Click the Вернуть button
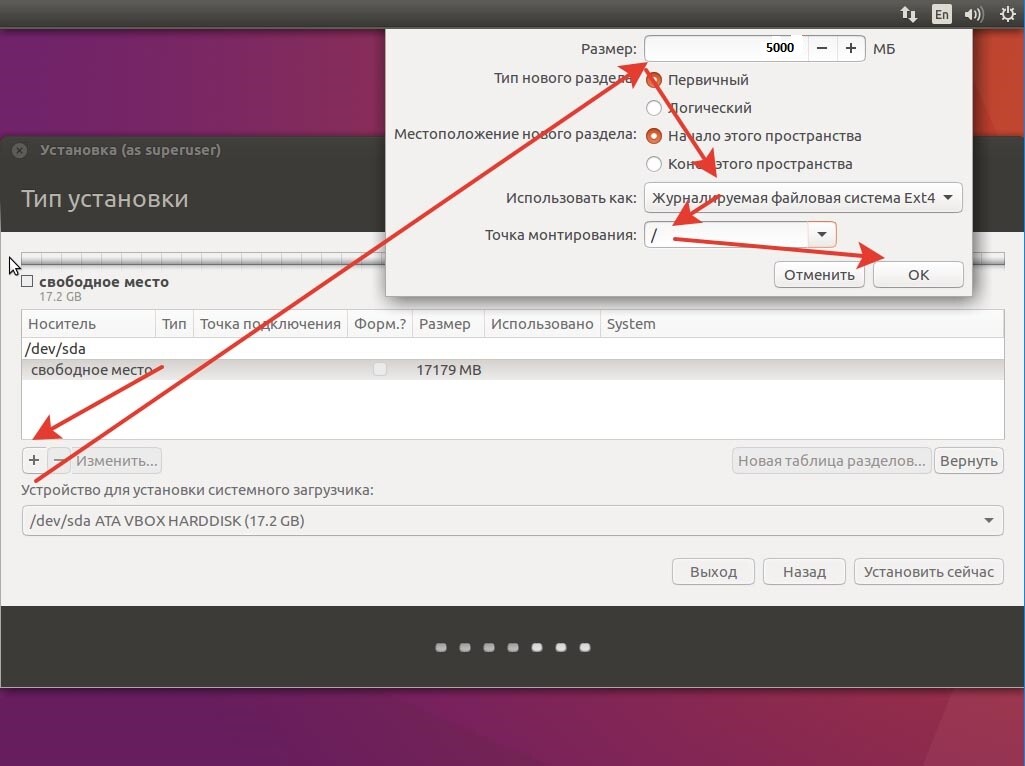The width and height of the screenshot is (1025, 766). tap(969, 460)
